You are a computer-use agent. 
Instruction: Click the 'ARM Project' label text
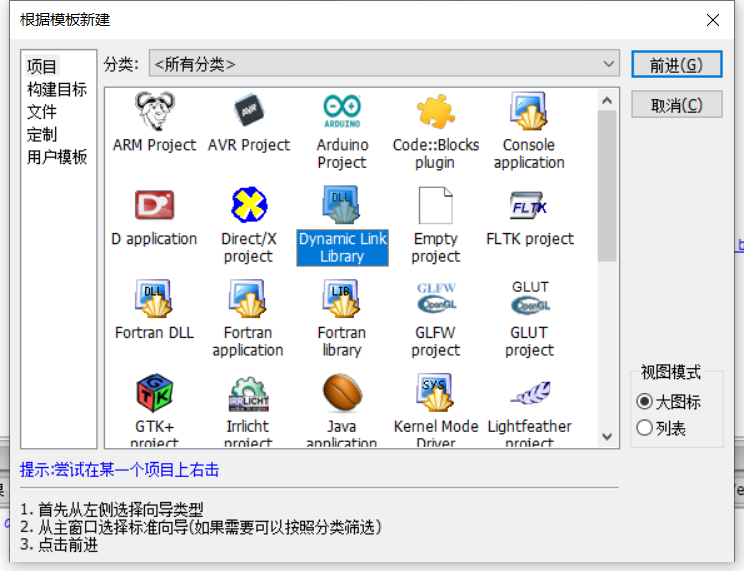(x=155, y=145)
